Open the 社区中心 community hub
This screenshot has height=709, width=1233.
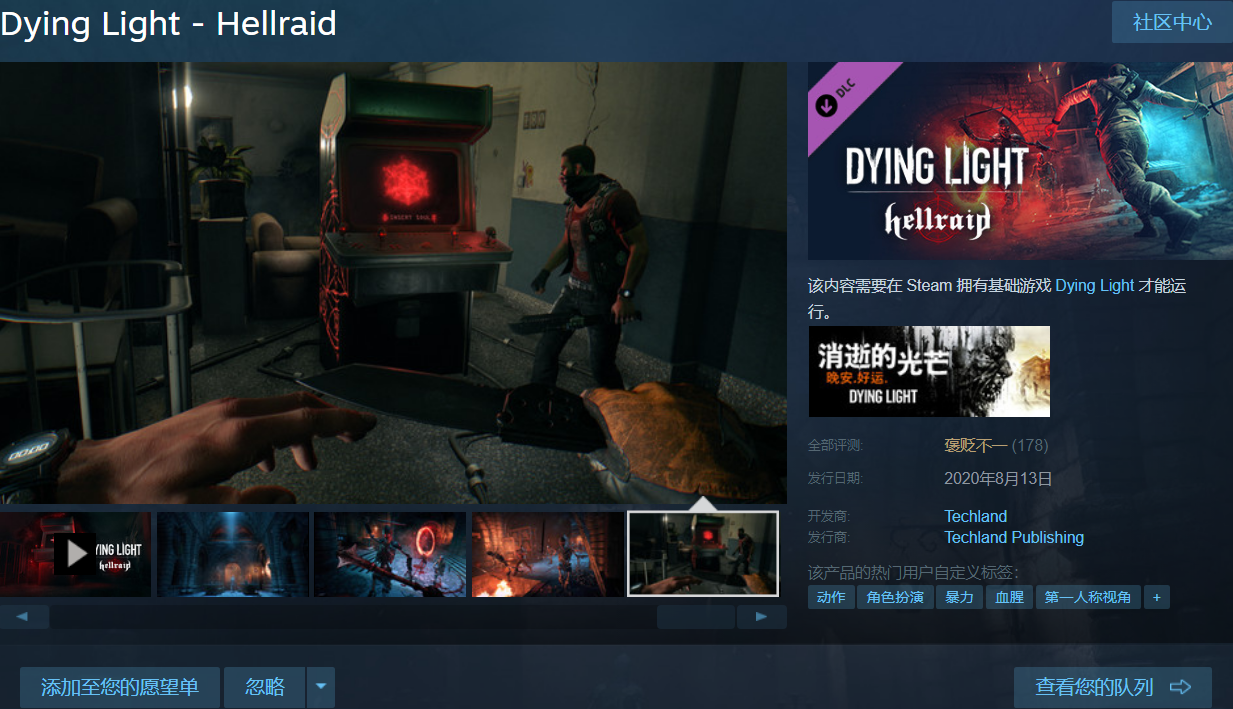click(x=1172, y=22)
